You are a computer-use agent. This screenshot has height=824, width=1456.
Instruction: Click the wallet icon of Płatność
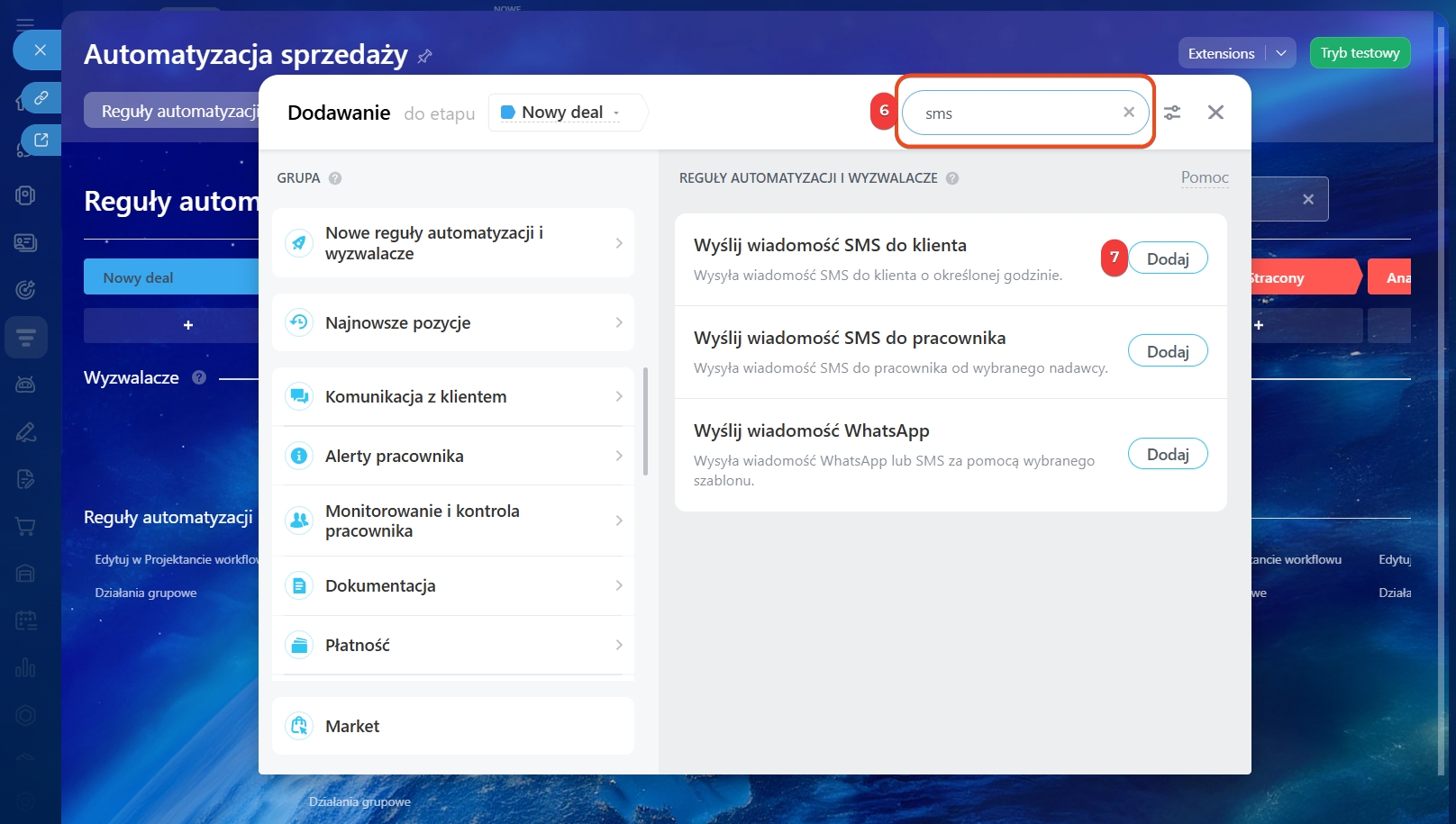tap(299, 645)
